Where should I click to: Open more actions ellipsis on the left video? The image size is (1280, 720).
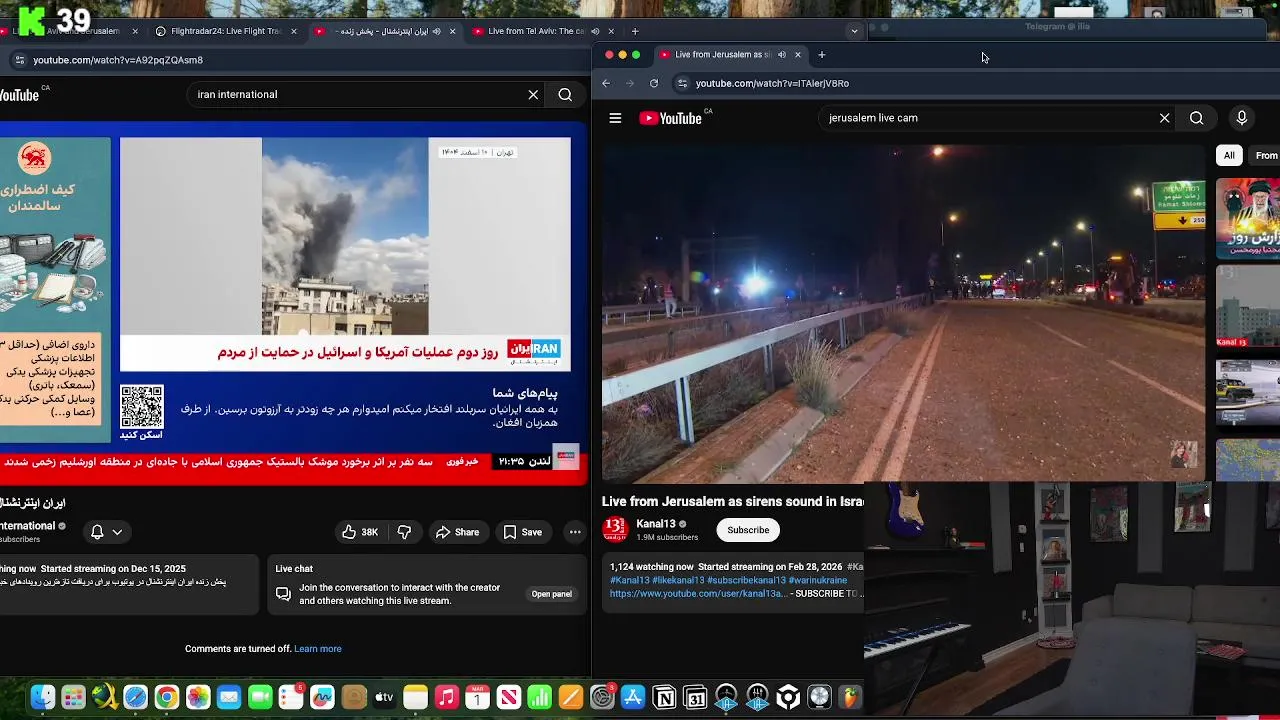pos(575,532)
